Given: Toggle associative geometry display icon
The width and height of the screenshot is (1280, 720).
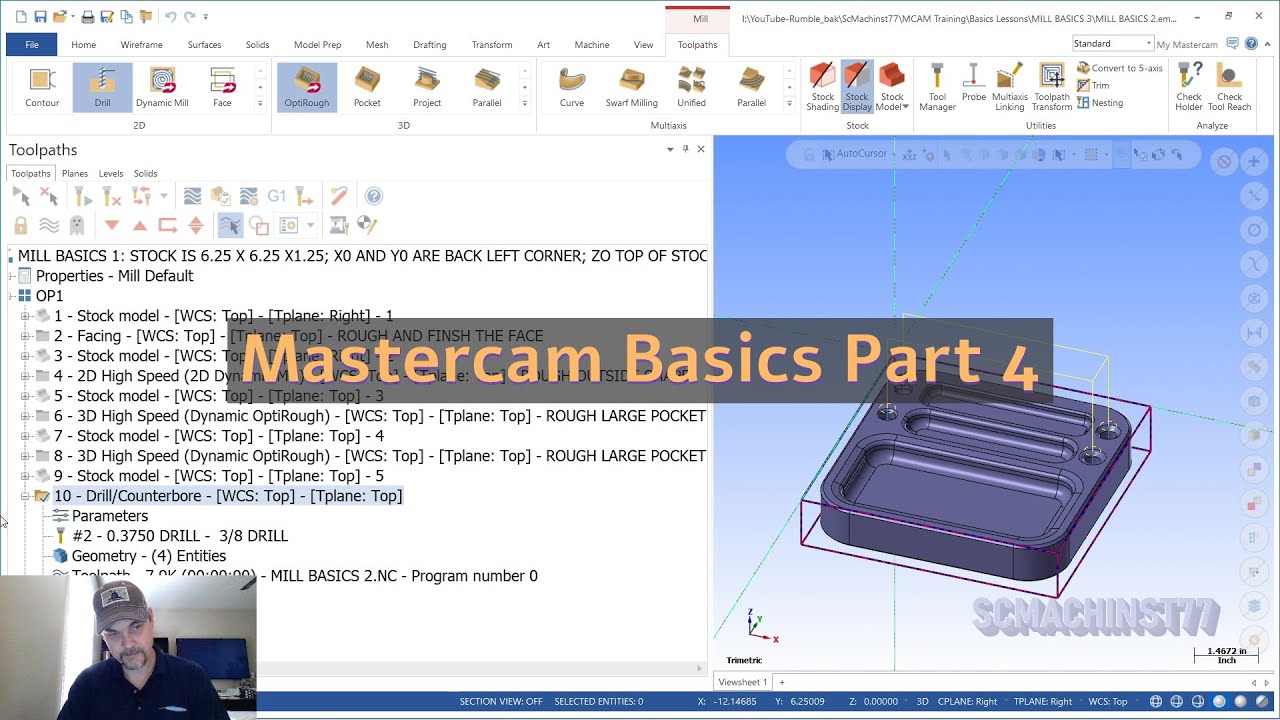Looking at the screenshot, I should click(259, 225).
